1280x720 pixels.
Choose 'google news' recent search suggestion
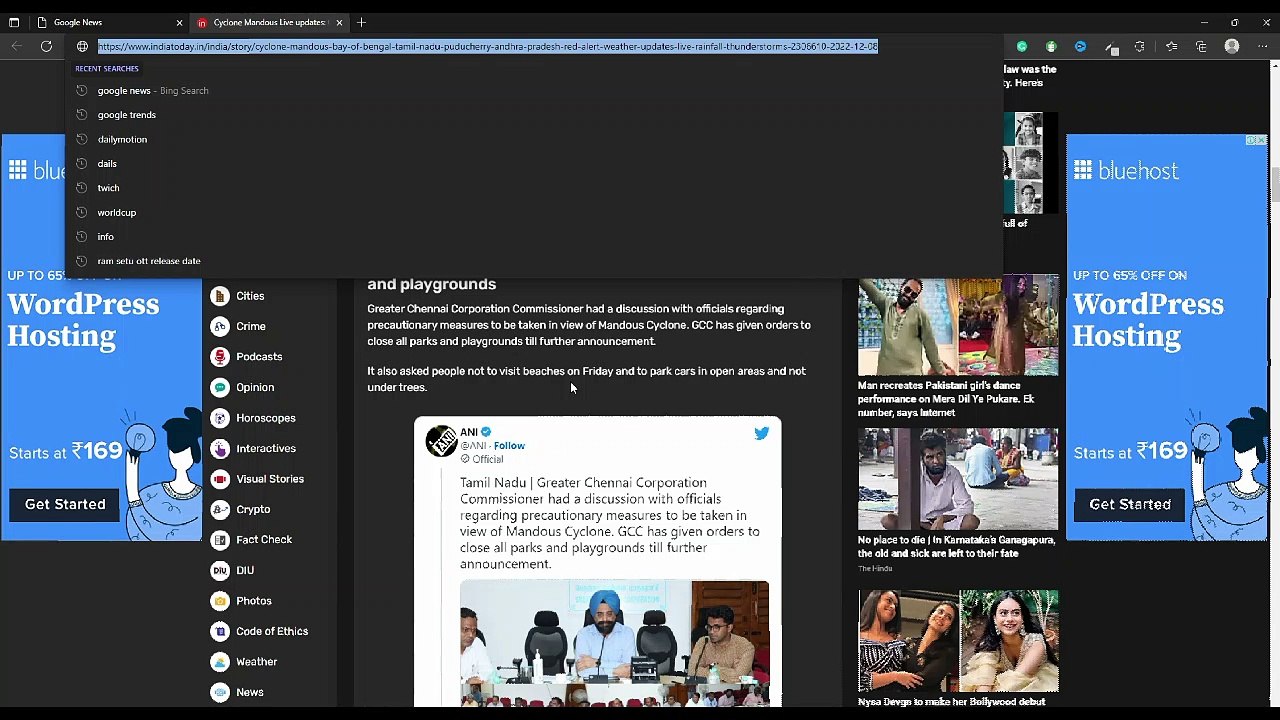click(x=534, y=90)
